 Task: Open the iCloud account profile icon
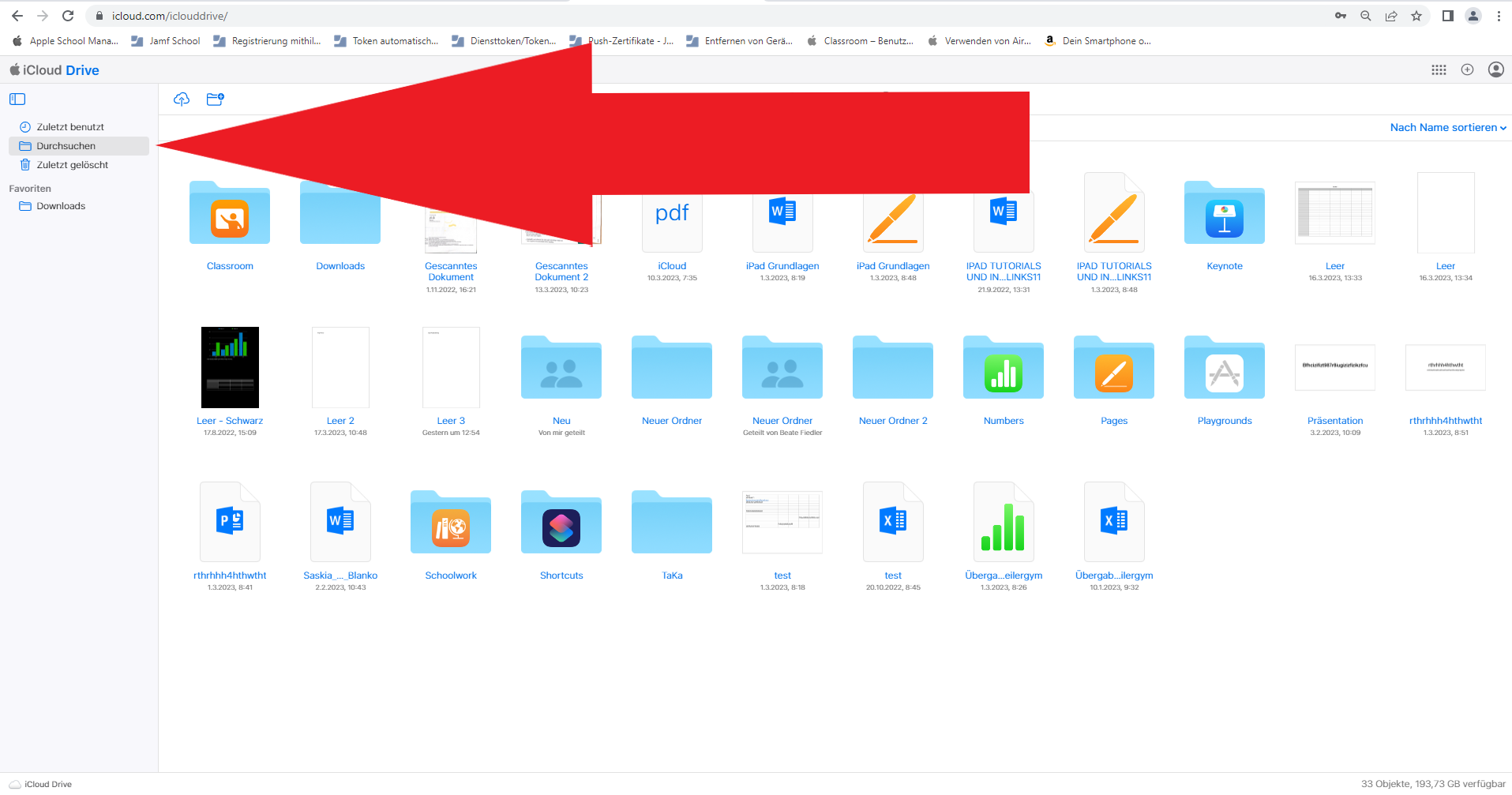(1495, 69)
